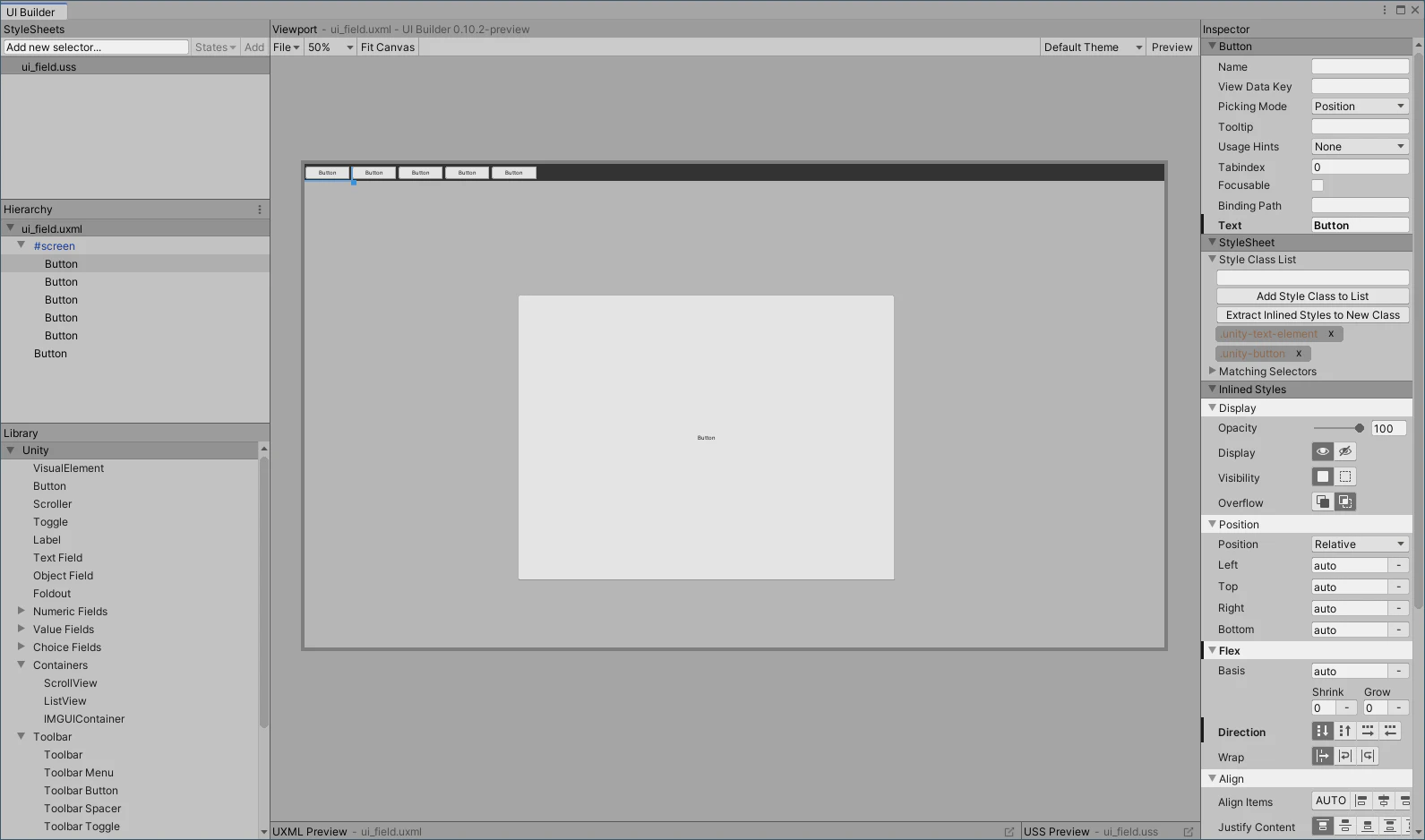This screenshot has height=840, width=1425.
Task: Choose the Overflow hidden icon
Action: pos(1345,502)
